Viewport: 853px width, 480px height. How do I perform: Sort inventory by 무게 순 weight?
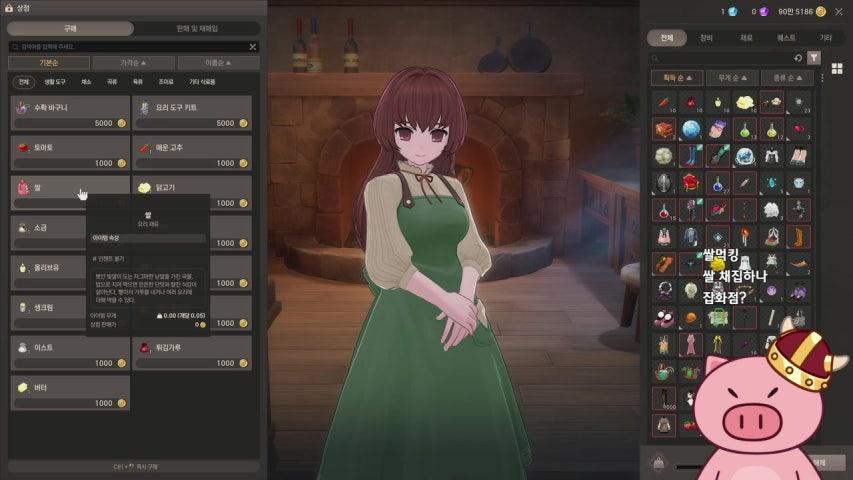[x=732, y=78]
